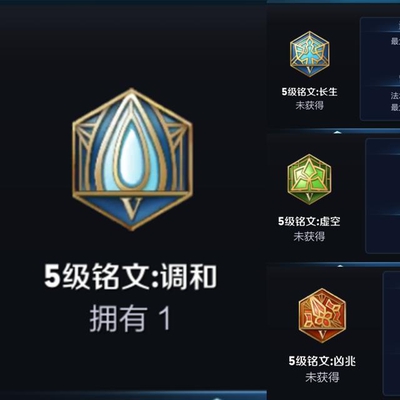400x400 pixels.
Task: Select the large blue 调和 rune emblem
Action: [132, 159]
